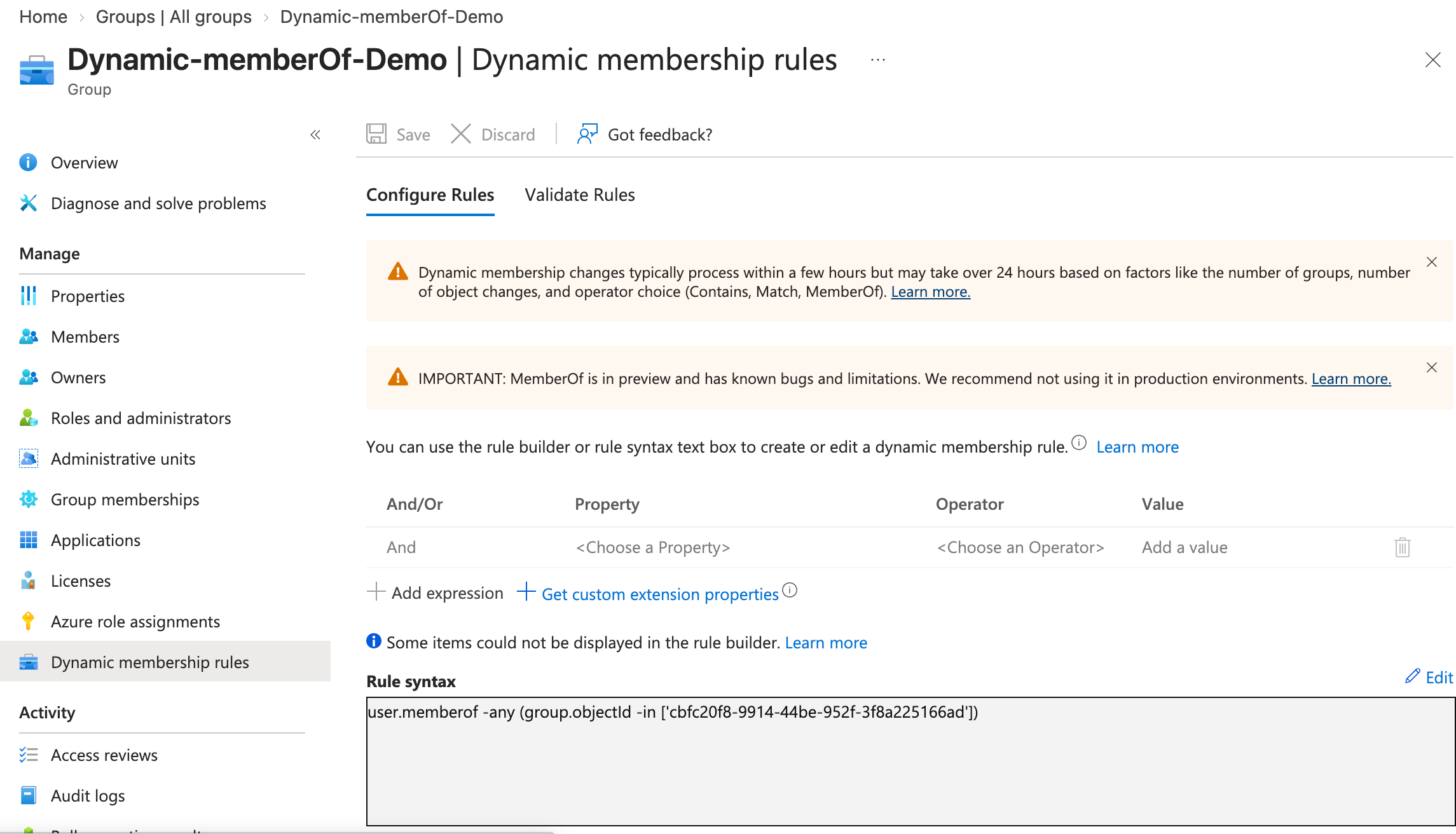Open Group memberships menu item
The image size is (1456, 834).
pyautogui.click(x=125, y=500)
